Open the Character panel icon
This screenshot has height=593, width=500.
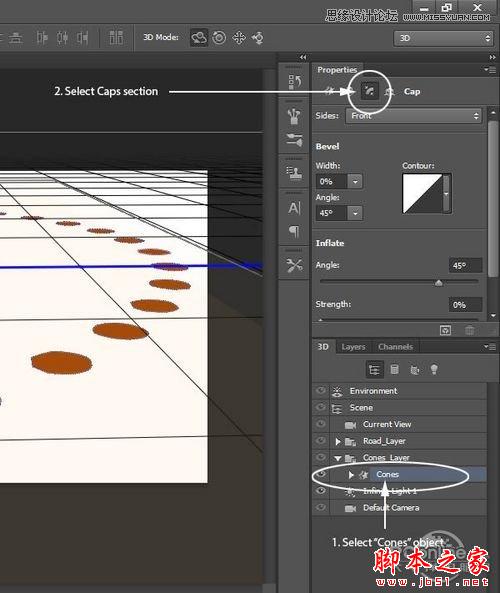coord(294,208)
